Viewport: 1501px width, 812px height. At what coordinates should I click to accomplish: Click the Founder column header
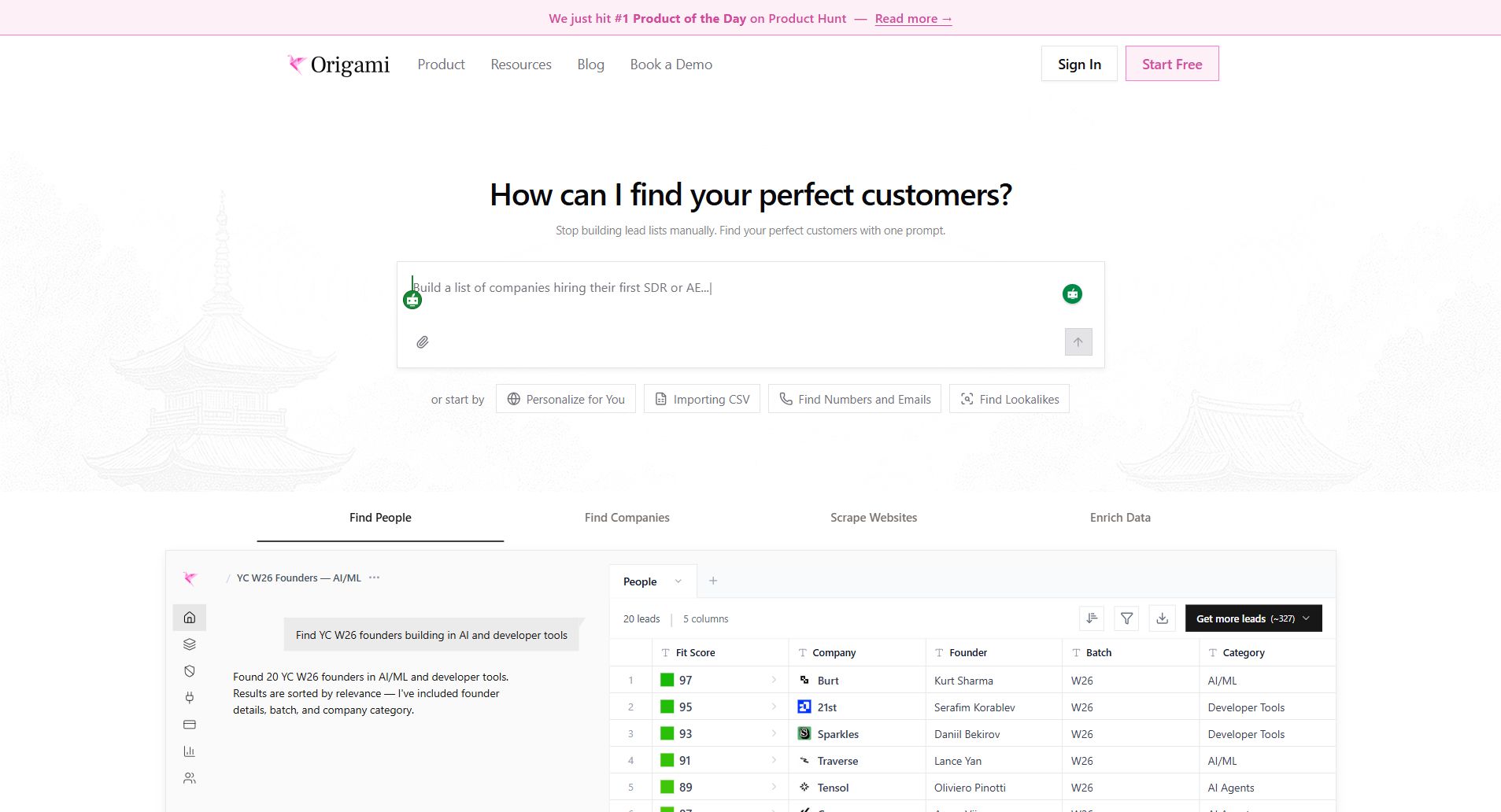pyautogui.click(x=994, y=652)
